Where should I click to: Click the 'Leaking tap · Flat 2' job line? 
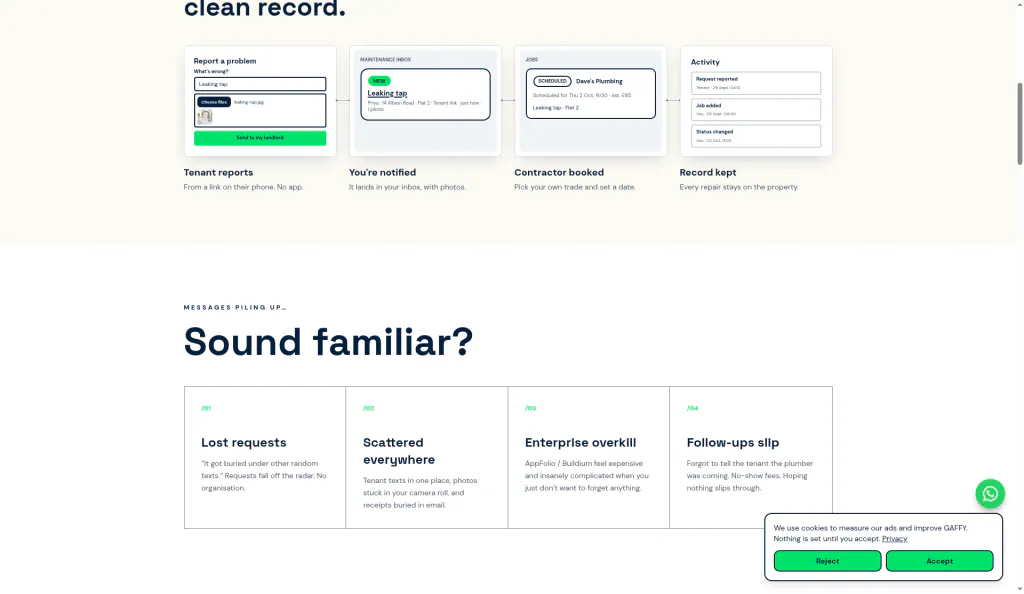click(x=556, y=108)
